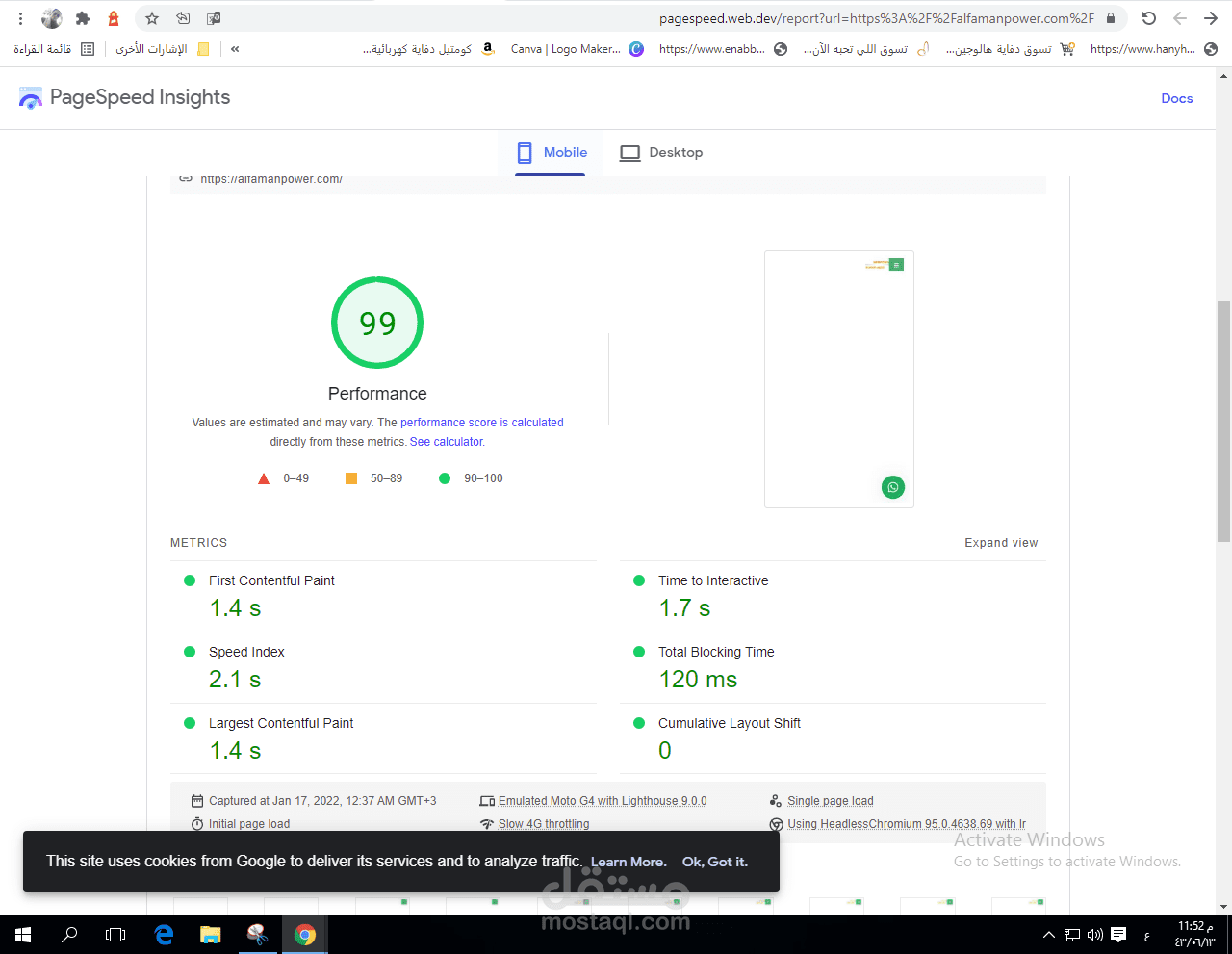View site info via the lock icon
Viewport: 1232px width, 954px height.
pos(1111,18)
